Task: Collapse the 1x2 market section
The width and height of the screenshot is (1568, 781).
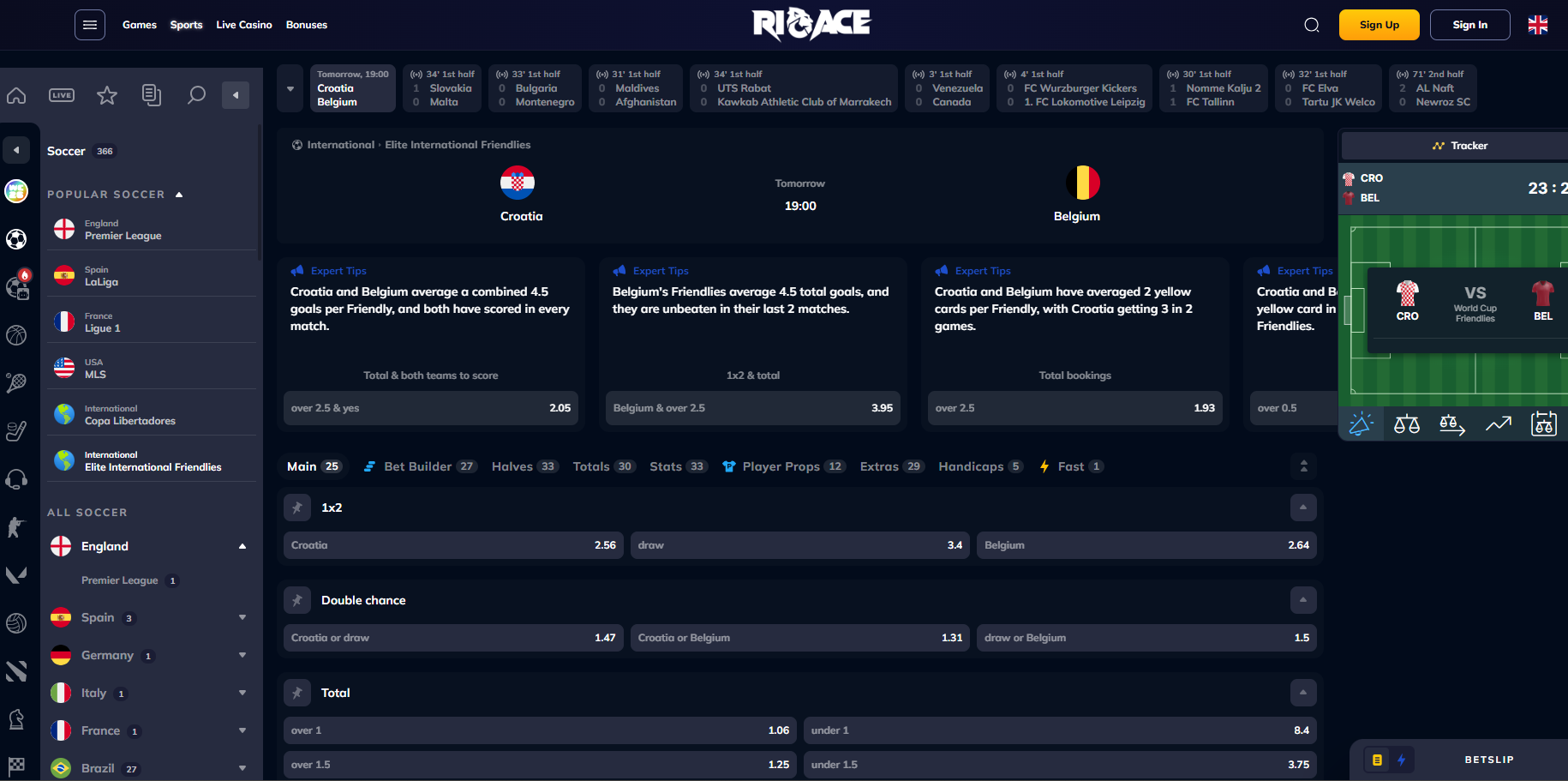Action: click(x=1303, y=508)
